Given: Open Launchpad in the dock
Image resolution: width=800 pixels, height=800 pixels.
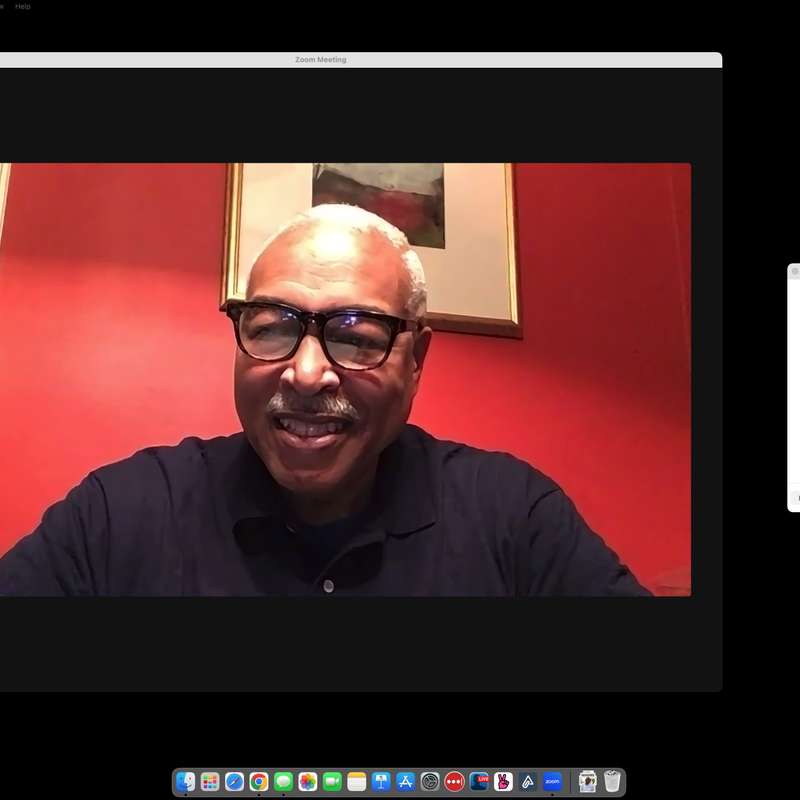Looking at the screenshot, I should pyautogui.click(x=210, y=782).
